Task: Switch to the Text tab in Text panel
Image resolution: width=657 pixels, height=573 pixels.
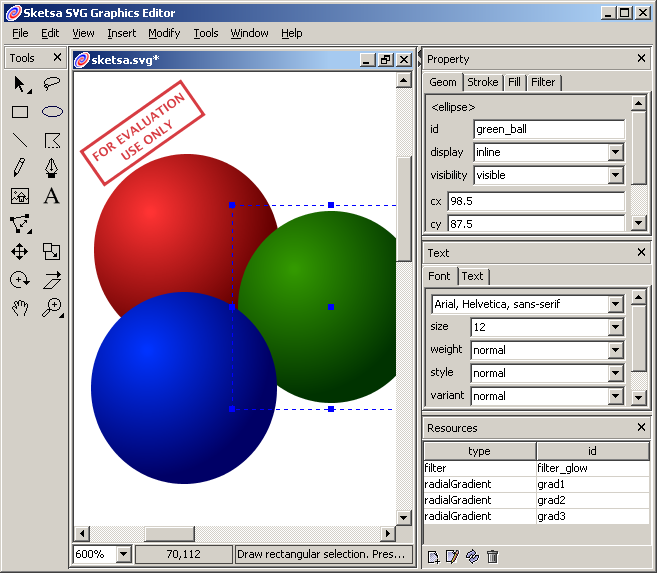Action: (473, 276)
